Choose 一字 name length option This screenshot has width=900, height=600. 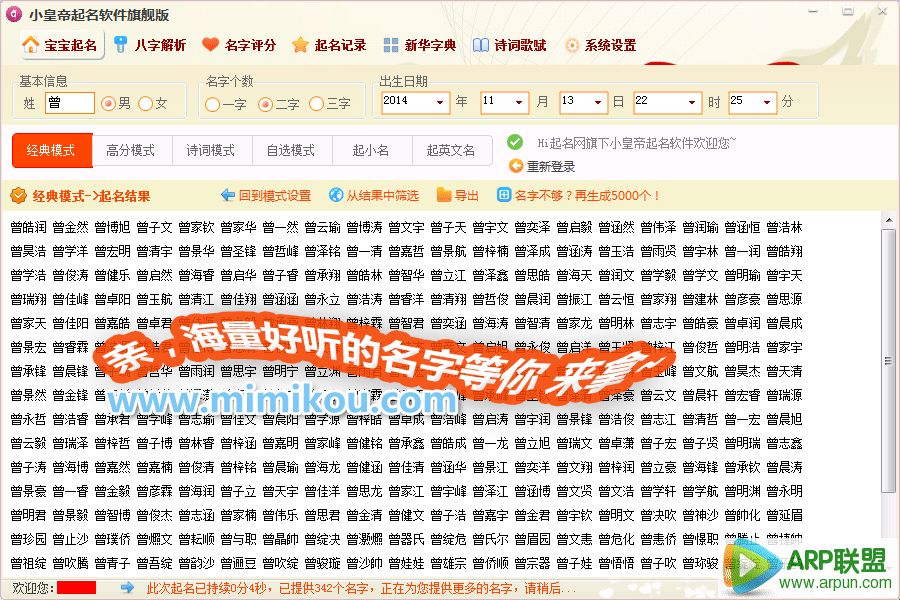point(212,104)
